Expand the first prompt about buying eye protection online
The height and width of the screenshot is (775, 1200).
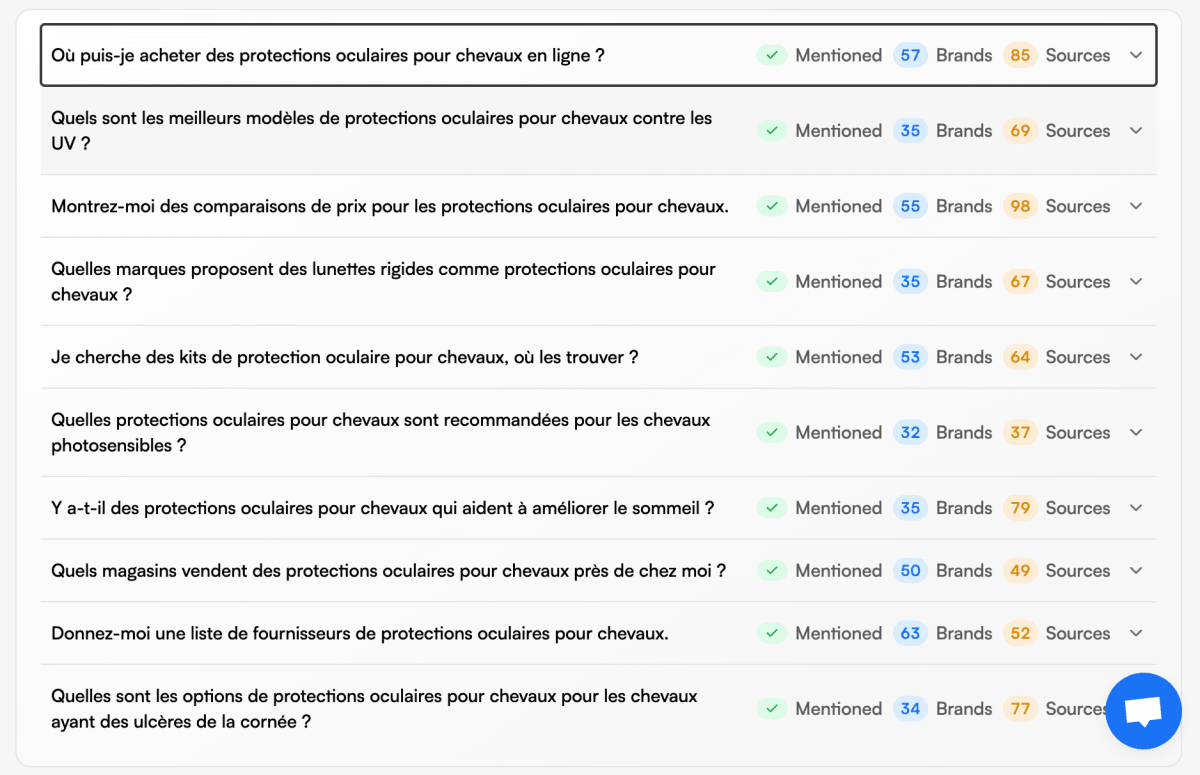(x=1136, y=55)
